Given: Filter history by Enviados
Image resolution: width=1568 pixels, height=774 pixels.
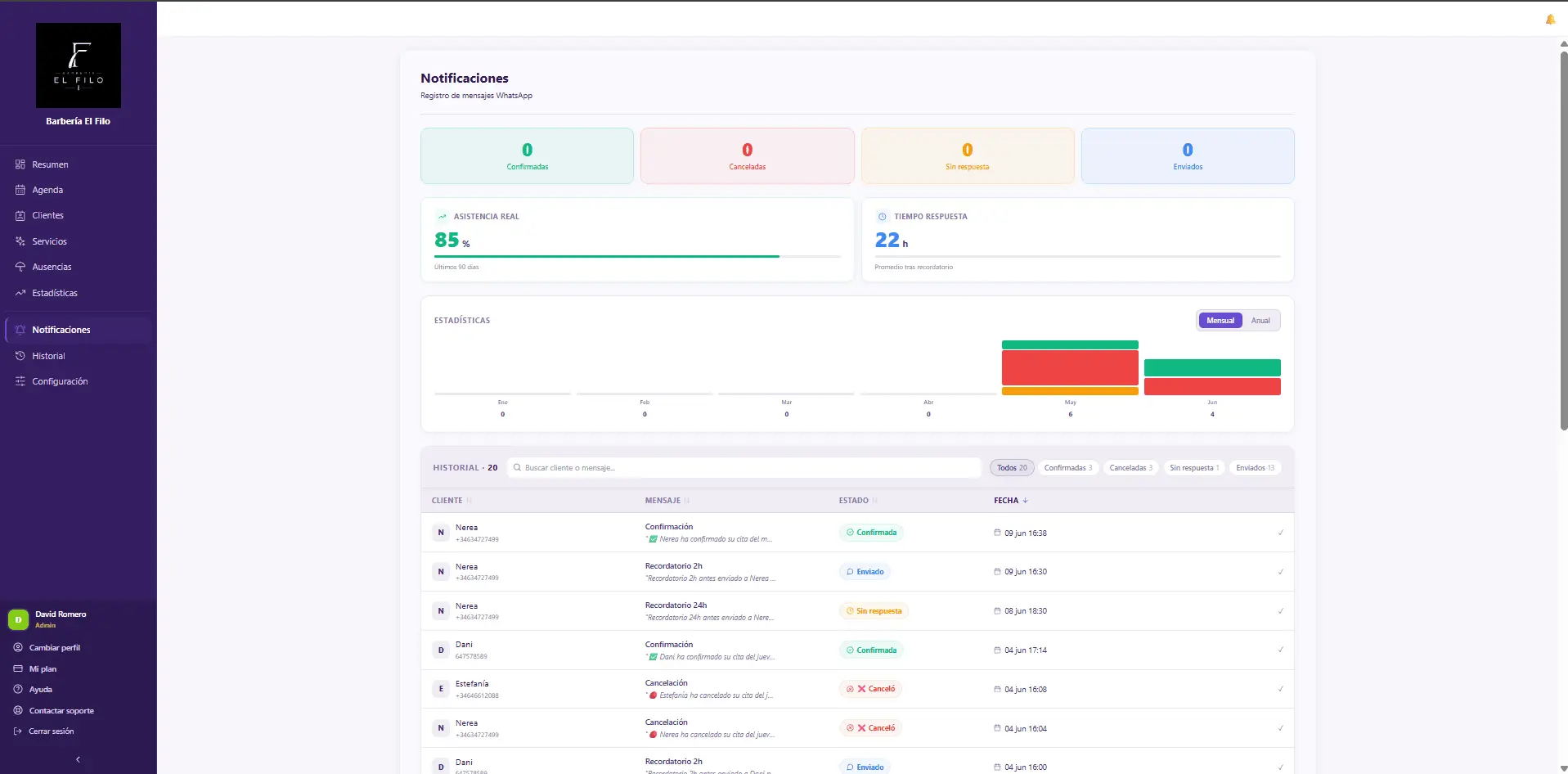Looking at the screenshot, I should tap(1256, 468).
